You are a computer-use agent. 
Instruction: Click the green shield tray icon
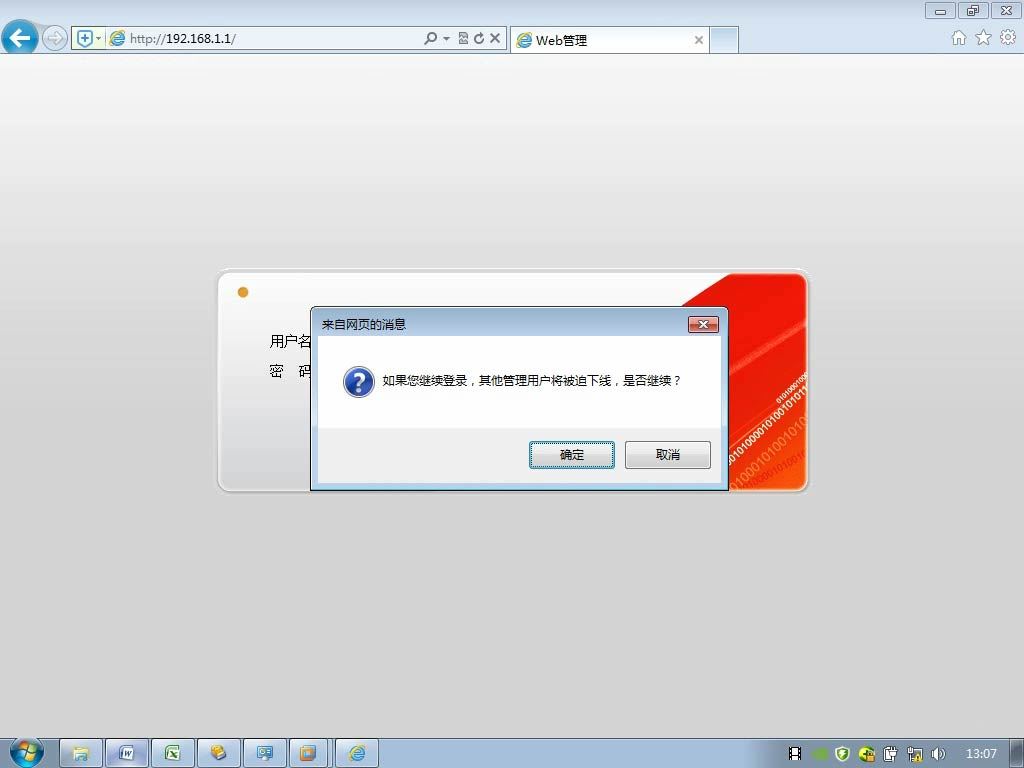click(x=842, y=754)
